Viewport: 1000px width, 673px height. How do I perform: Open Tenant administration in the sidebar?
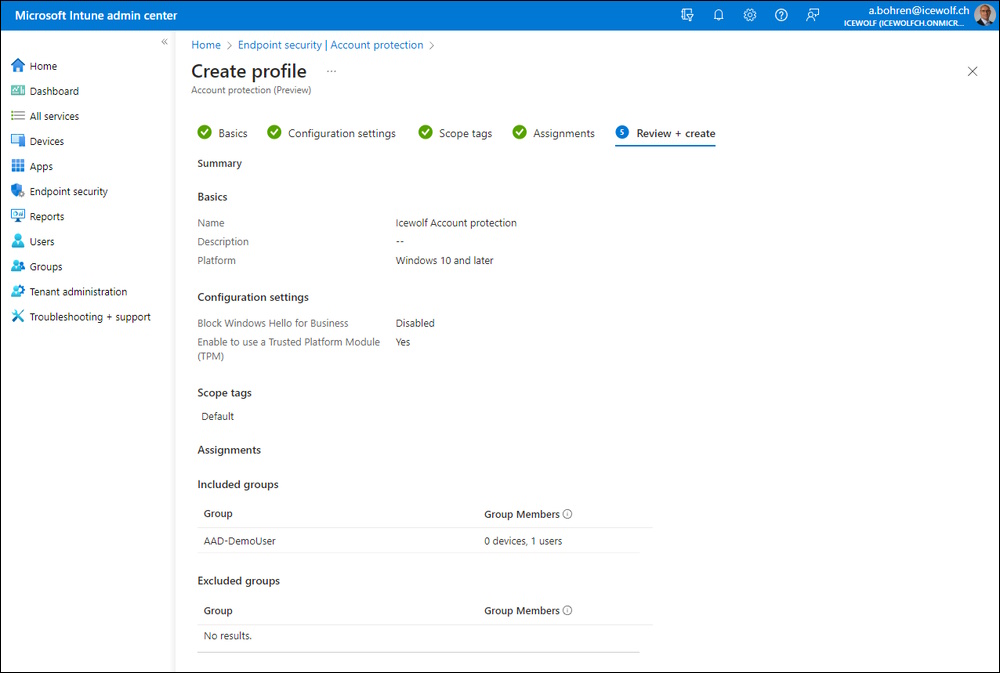78,292
